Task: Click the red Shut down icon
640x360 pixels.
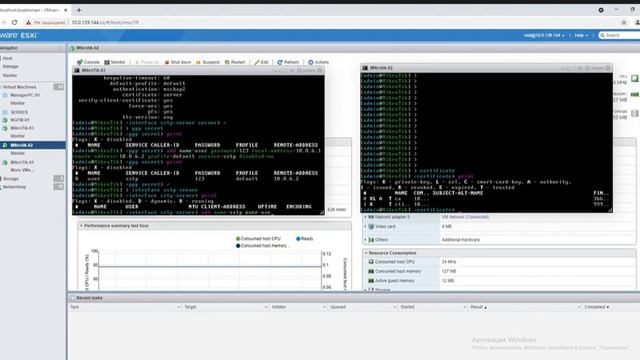Action: click(x=167, y=62)
